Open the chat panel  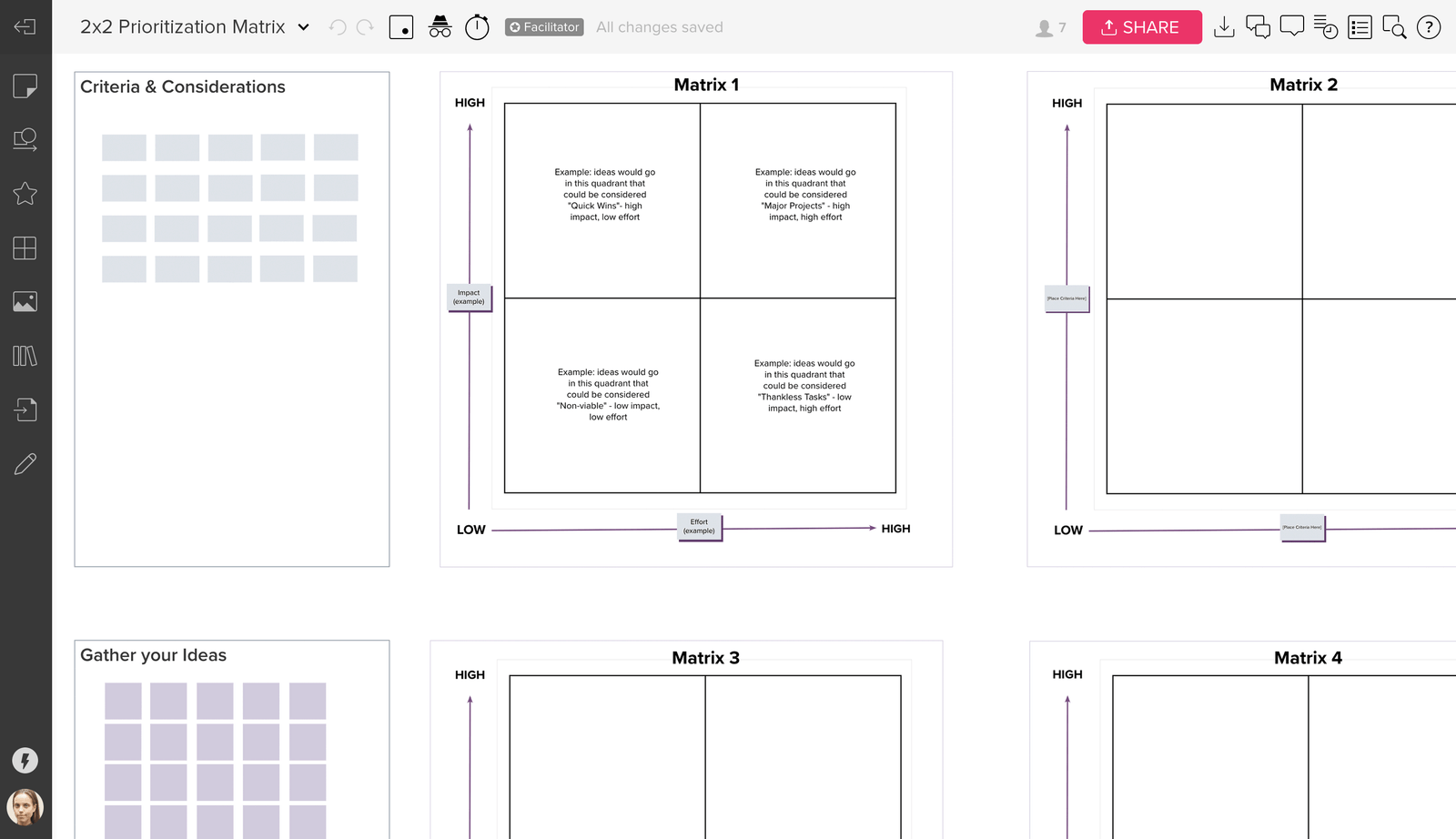(x=1259, y=27)
